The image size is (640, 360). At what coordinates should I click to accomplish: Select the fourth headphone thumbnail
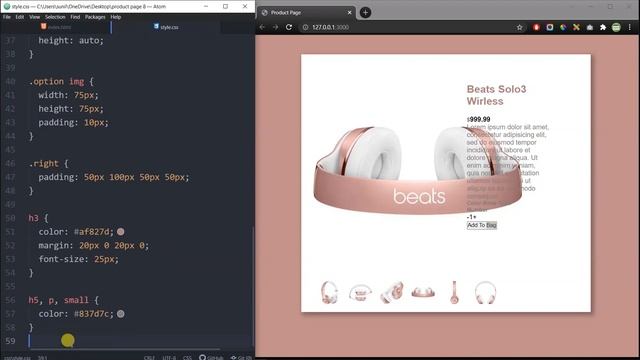point(423,292)
